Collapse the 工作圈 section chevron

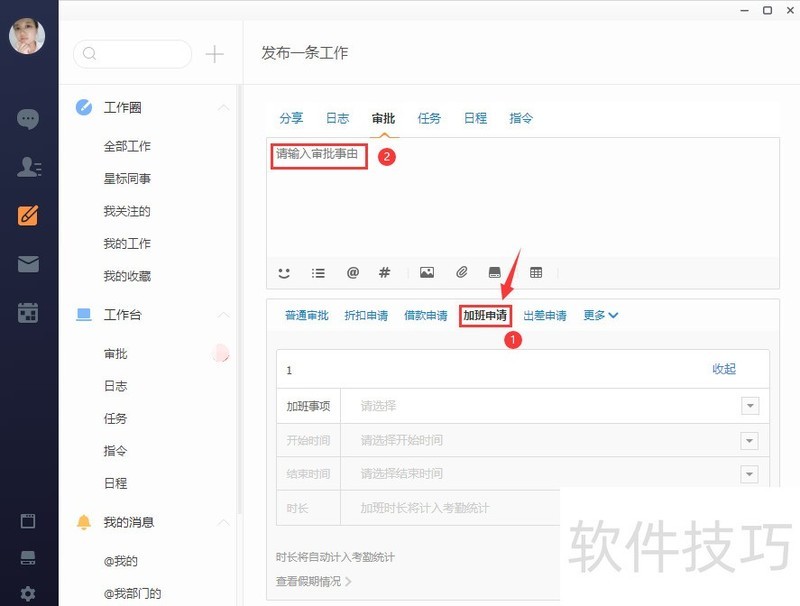click(224, 107)
